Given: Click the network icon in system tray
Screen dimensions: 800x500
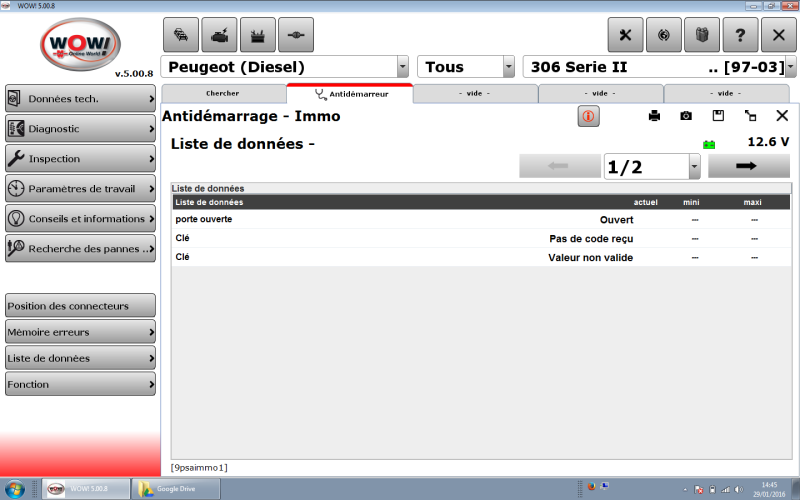Looking at the screenshot, I should 725,490.
